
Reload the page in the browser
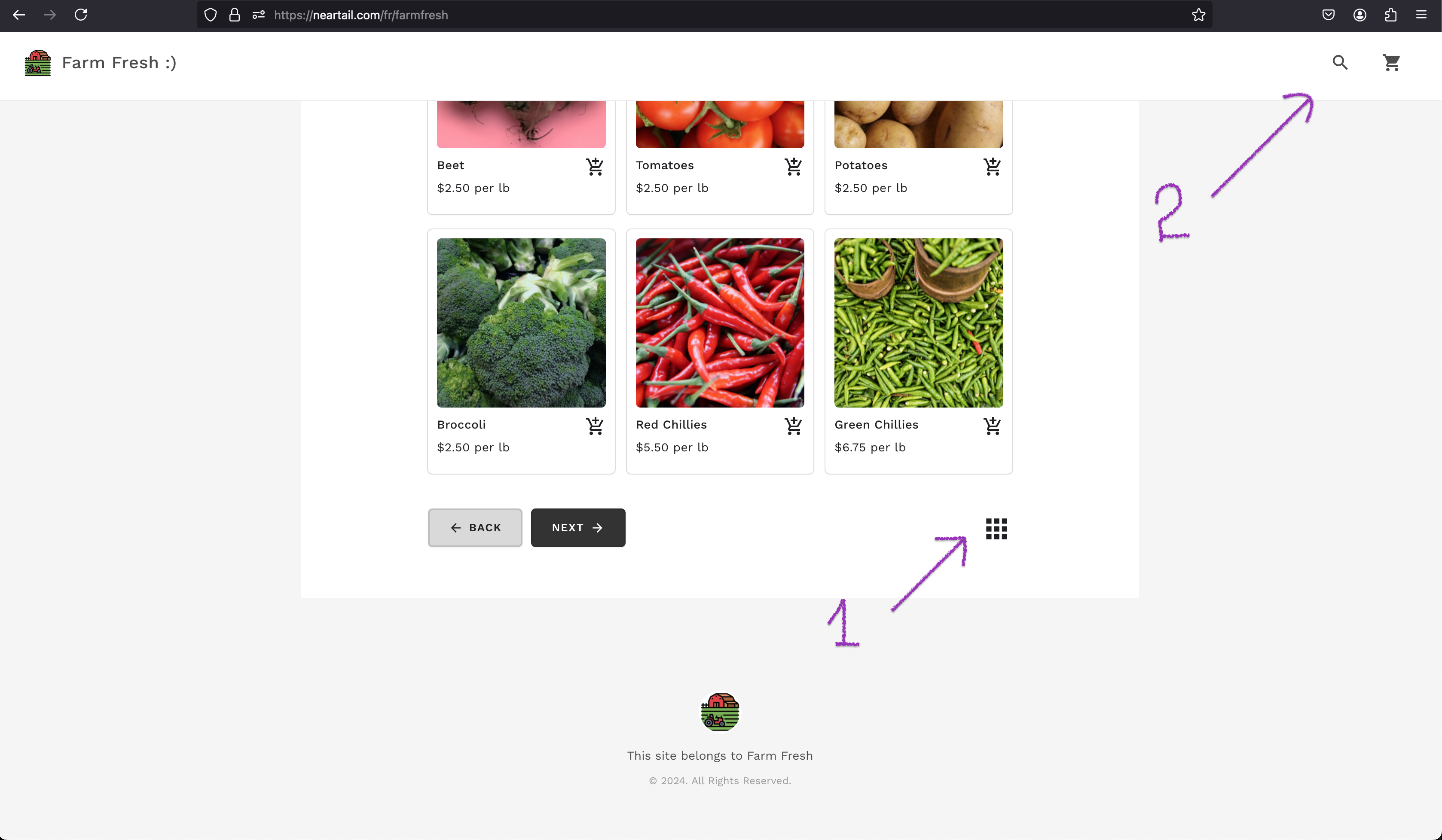(81, 15)
